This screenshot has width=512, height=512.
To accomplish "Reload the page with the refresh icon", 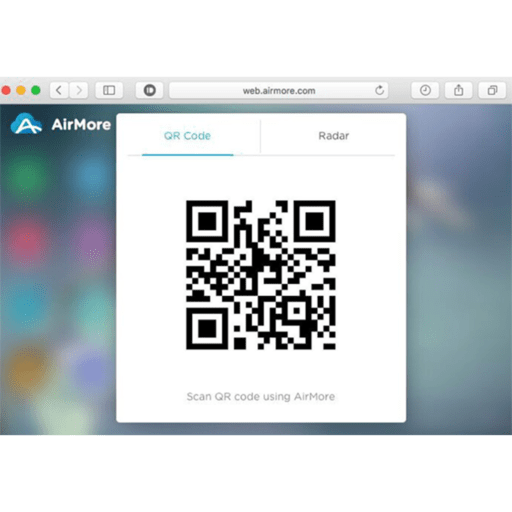I will 379,90.
